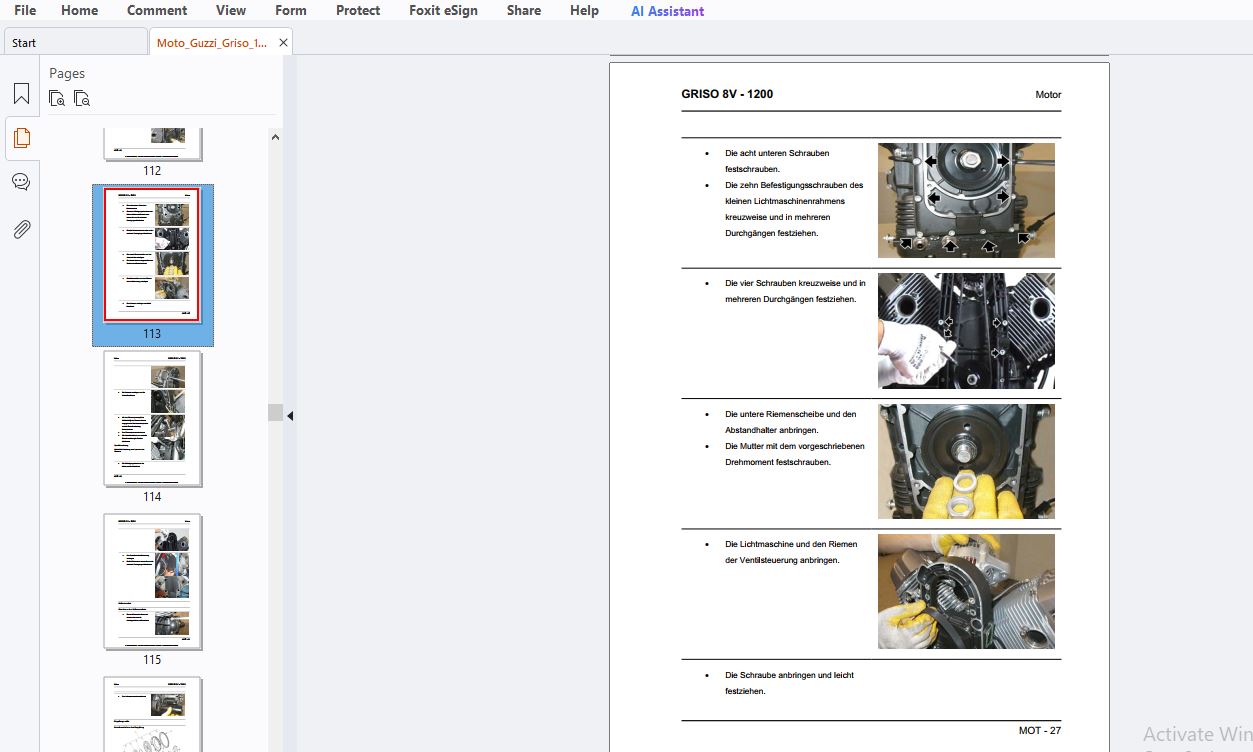Click the thumbnail scrollbar up arrow
The image size is (1253, 752).
point(275,137)
